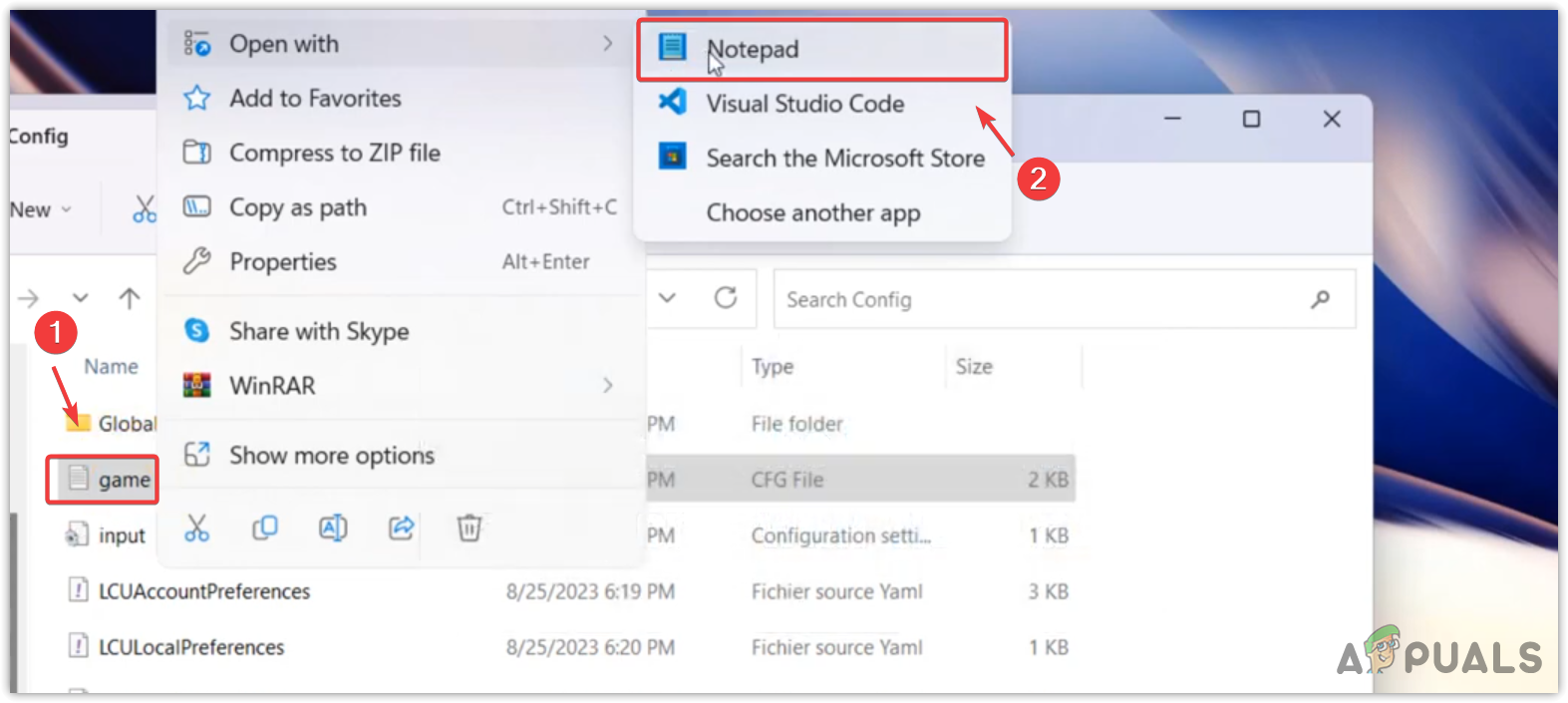Click the Copy as path icon

(196, 206)
